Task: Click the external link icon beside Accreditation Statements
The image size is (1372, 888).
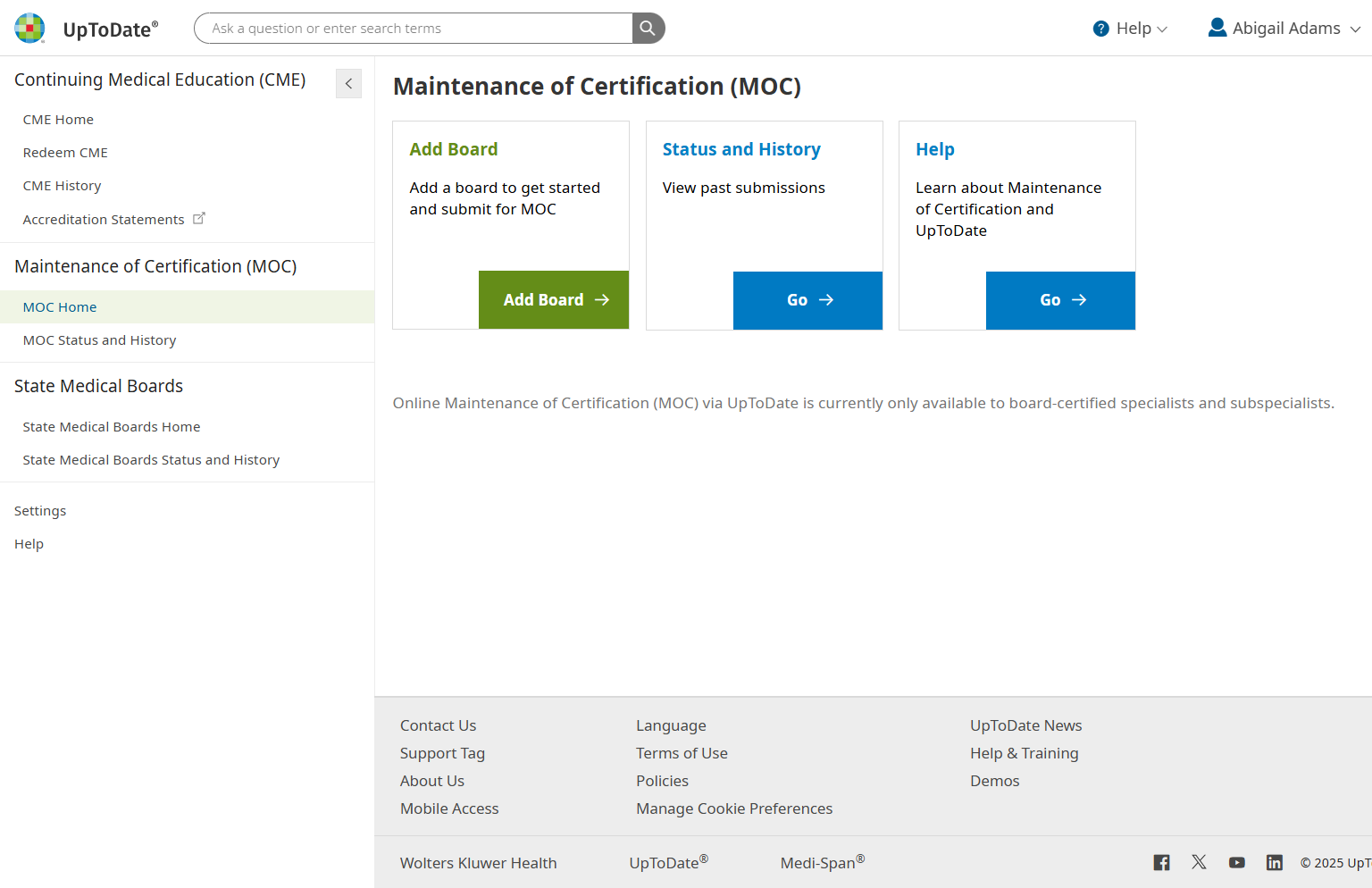Action: click(x=199, y=218)
